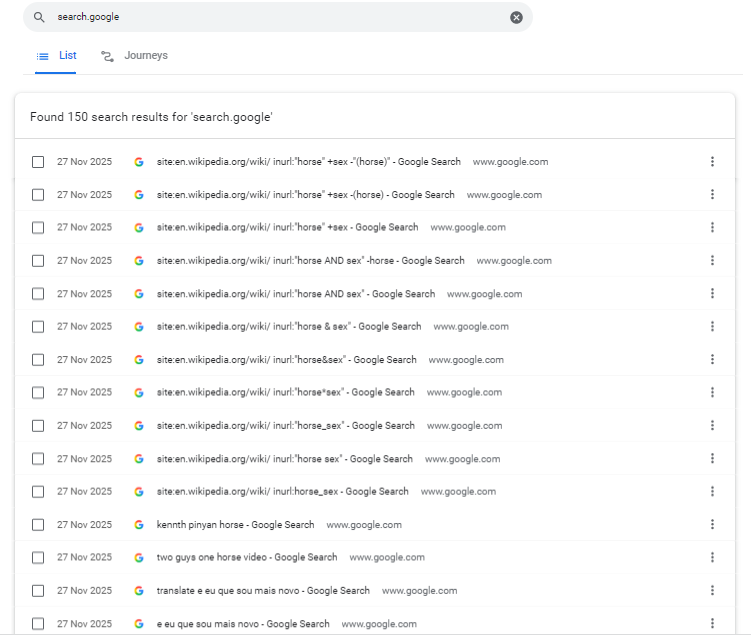This screenshot has width=751, height=636.
Task: Open actions menu for 'inurl:"horse AND sex" - Google Search'
Action: [x=712, y=293]
